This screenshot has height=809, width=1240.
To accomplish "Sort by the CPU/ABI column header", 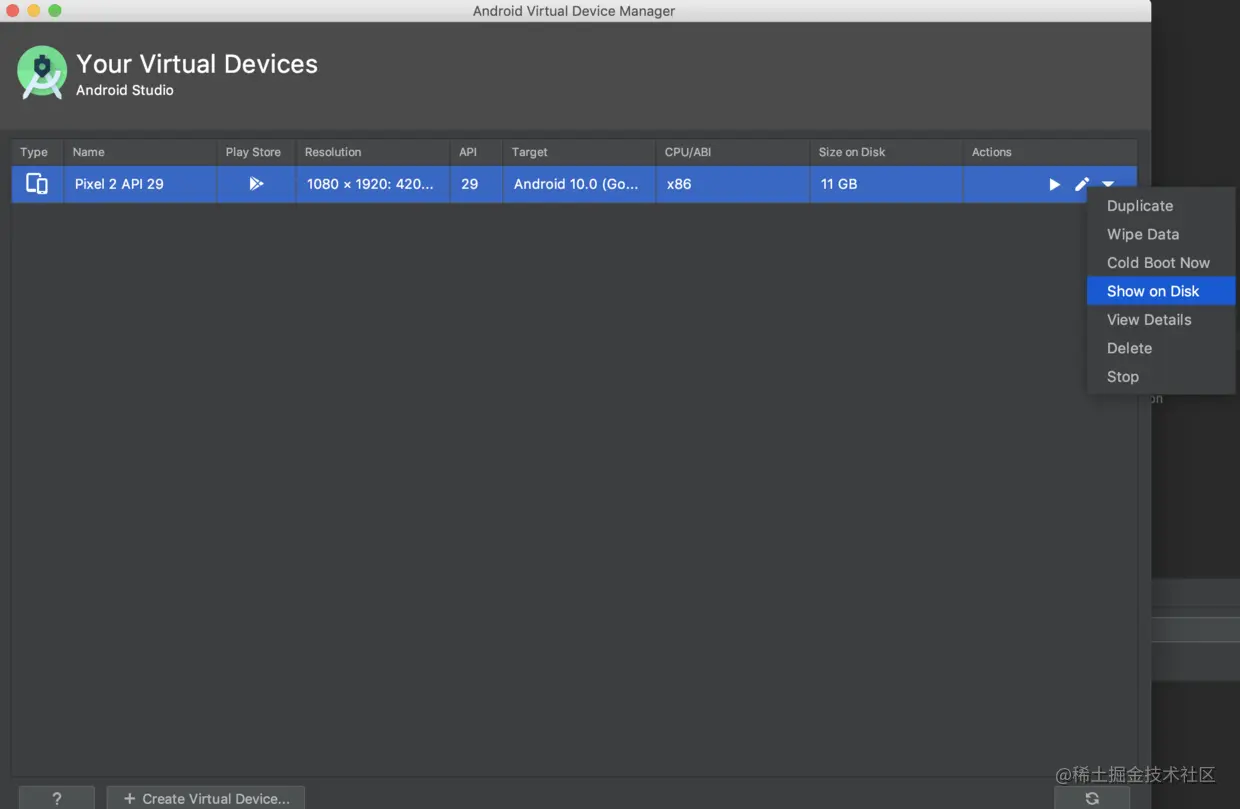I will 733,152.
